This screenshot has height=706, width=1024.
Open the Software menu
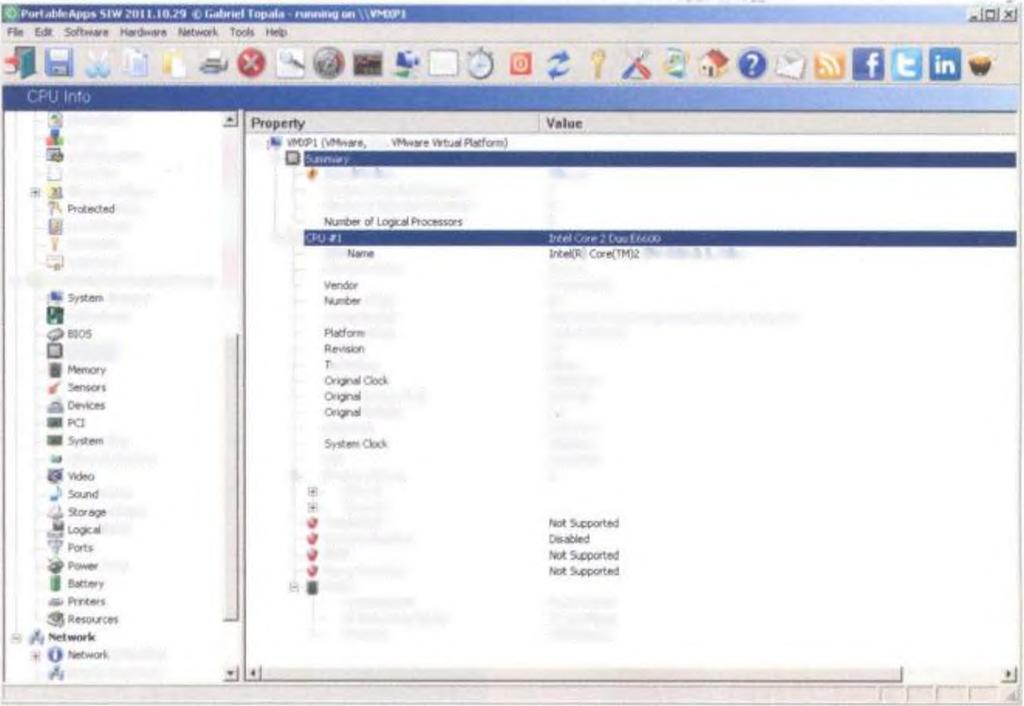click(x=86, y=32)
